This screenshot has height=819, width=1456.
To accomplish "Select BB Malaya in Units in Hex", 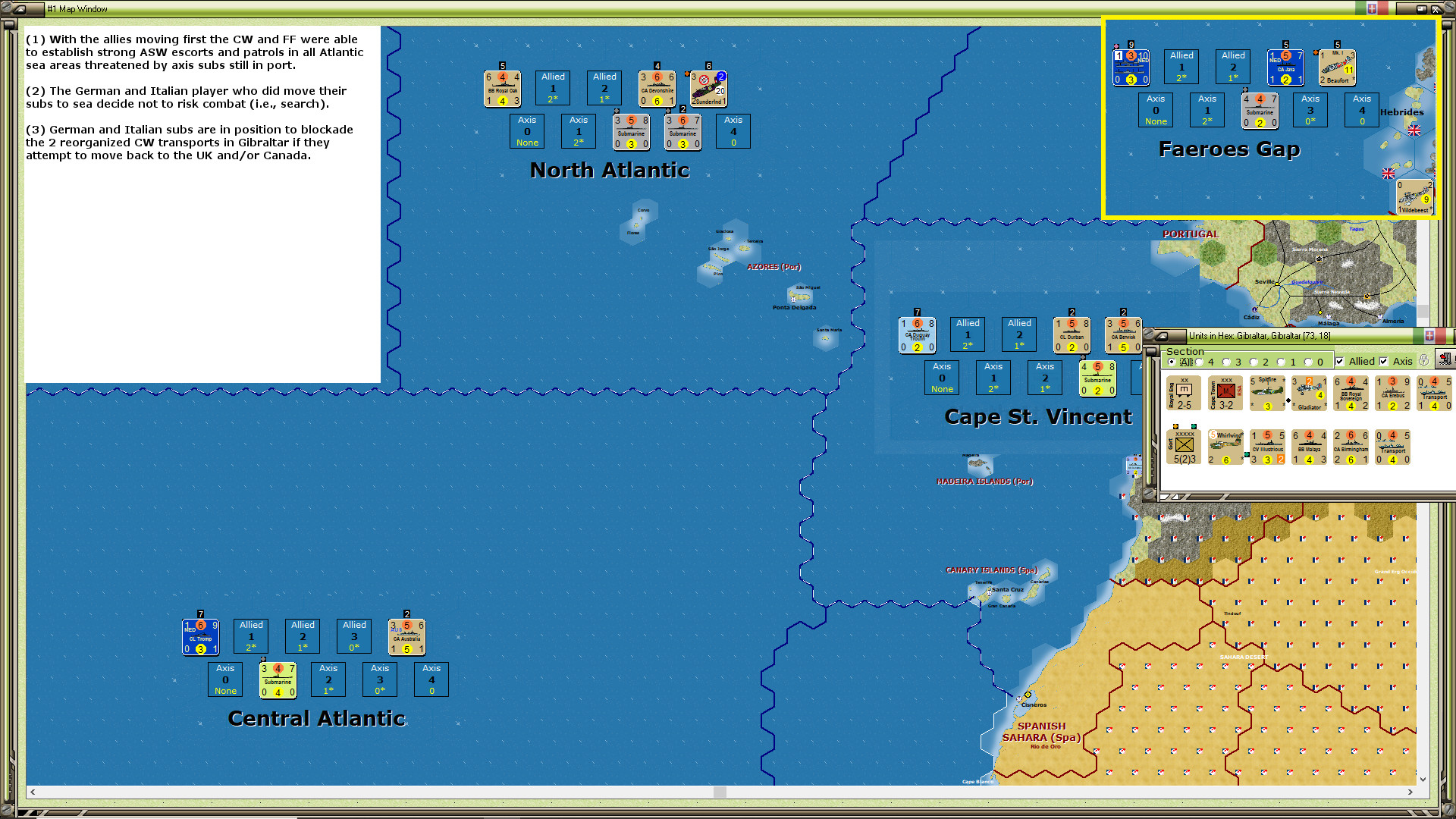I will coord(1309,447).
